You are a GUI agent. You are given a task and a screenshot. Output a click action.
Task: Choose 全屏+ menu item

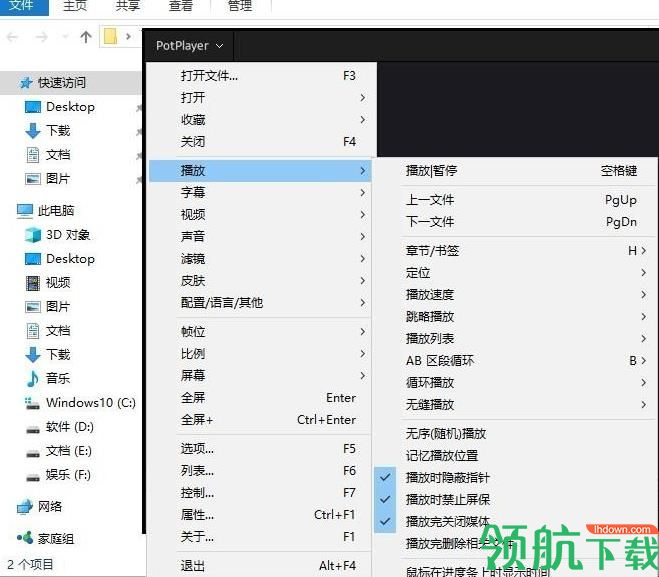[x=260, y=419]
